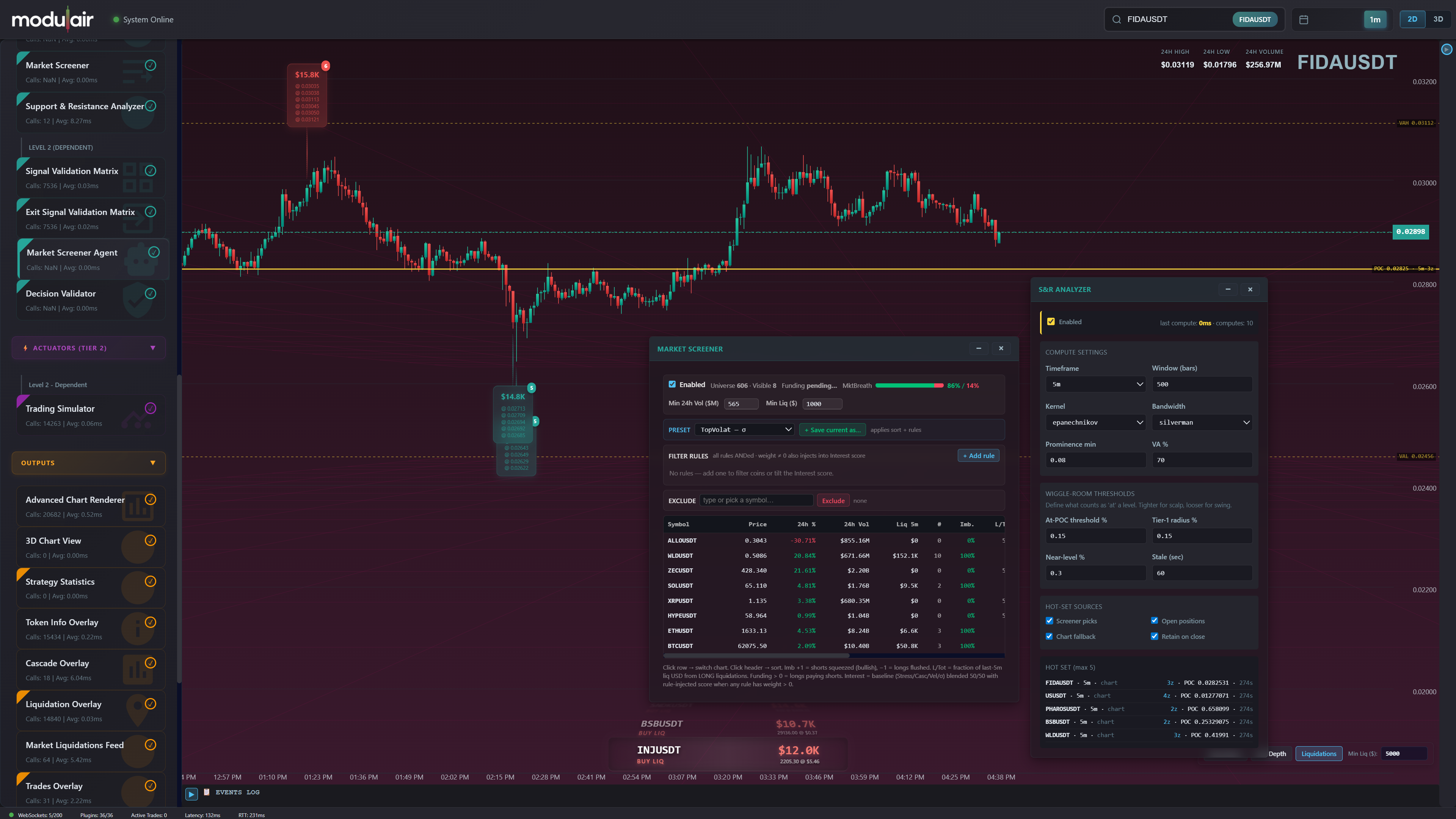Viewport: 1456px width, 819px height.
Task: Toggle Liquidation Overlay check icon
Action: pos(151,704)
